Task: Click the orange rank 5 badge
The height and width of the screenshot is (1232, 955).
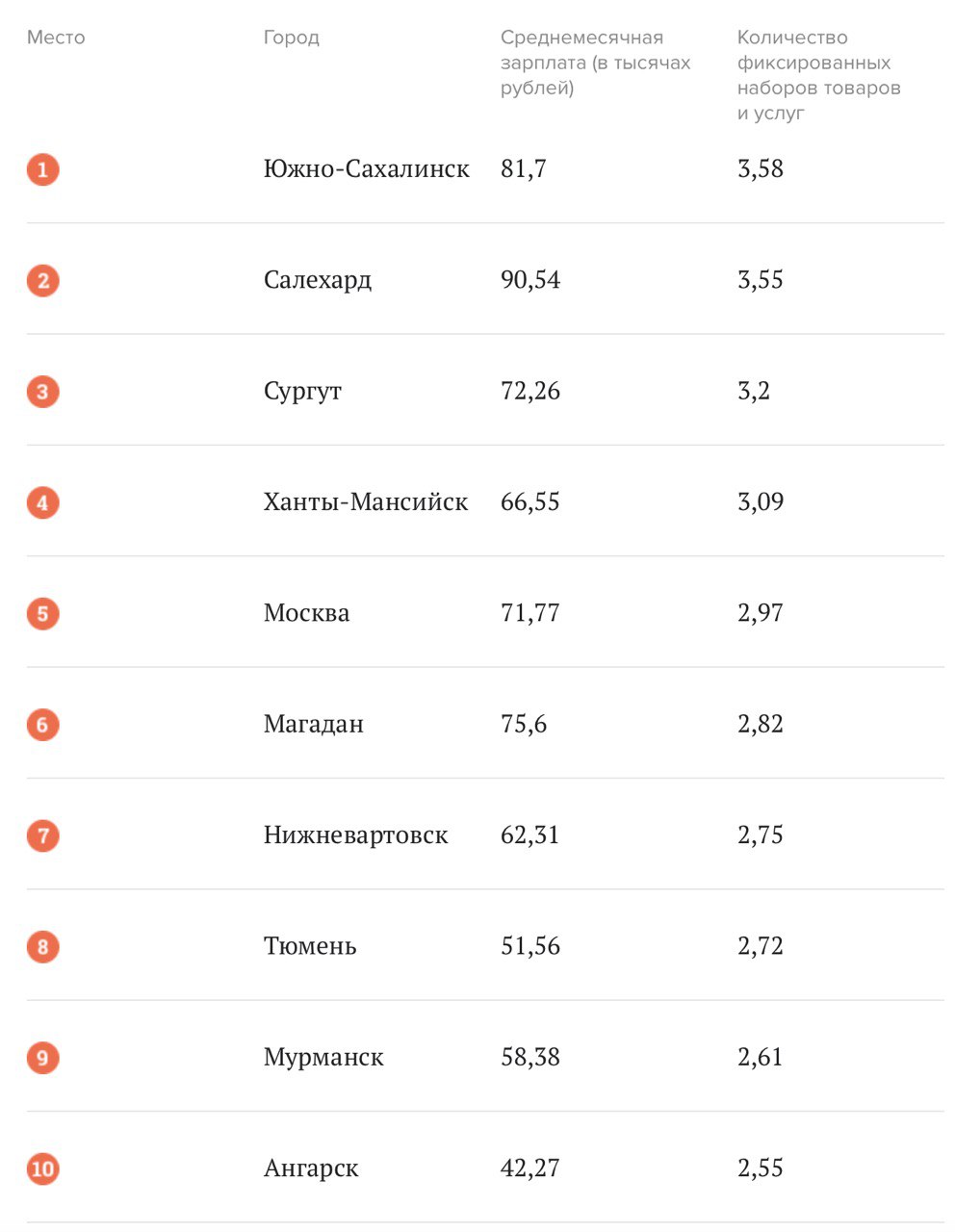Action: pyautogui.click(x=42, y=614)
